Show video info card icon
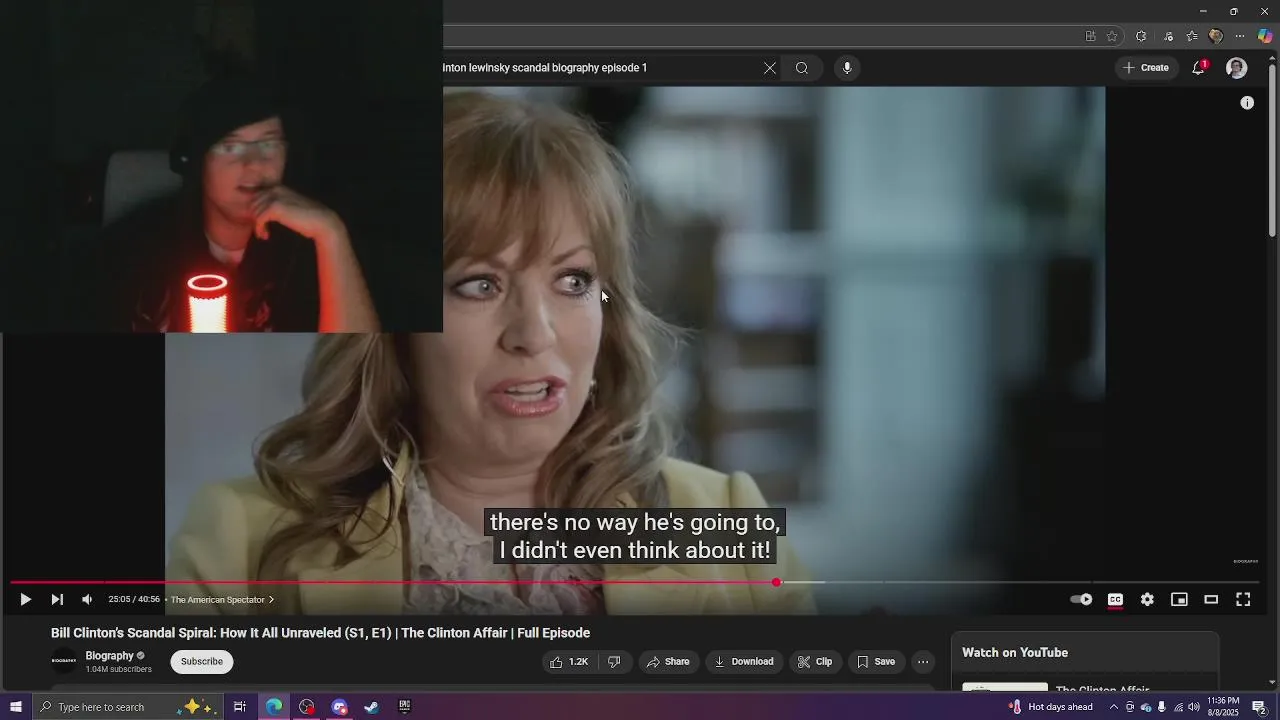Image resolution: width=1280 pixels, height=720 pixels. click(1247, 103)
